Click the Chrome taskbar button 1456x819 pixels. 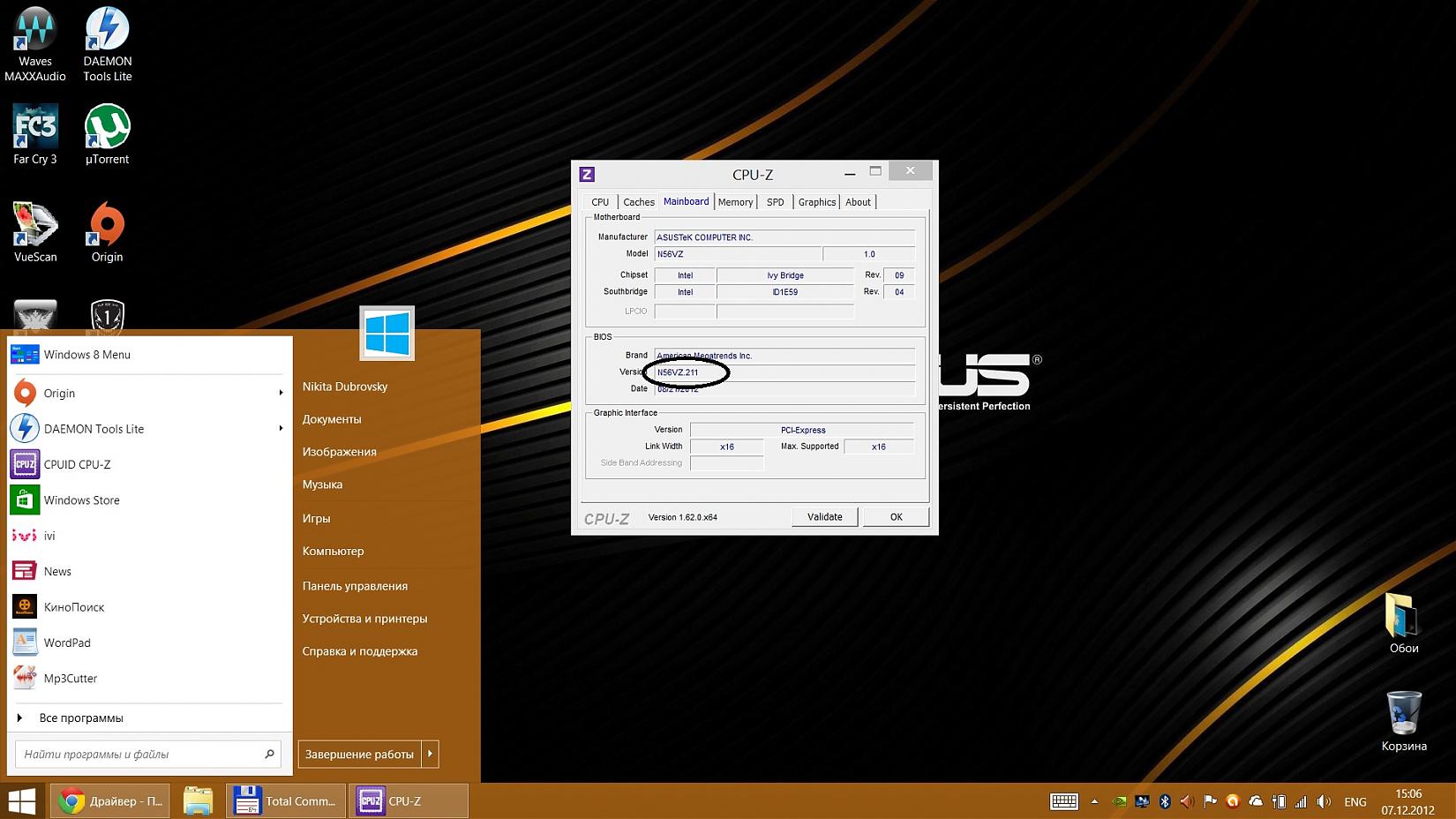[110, 801]
